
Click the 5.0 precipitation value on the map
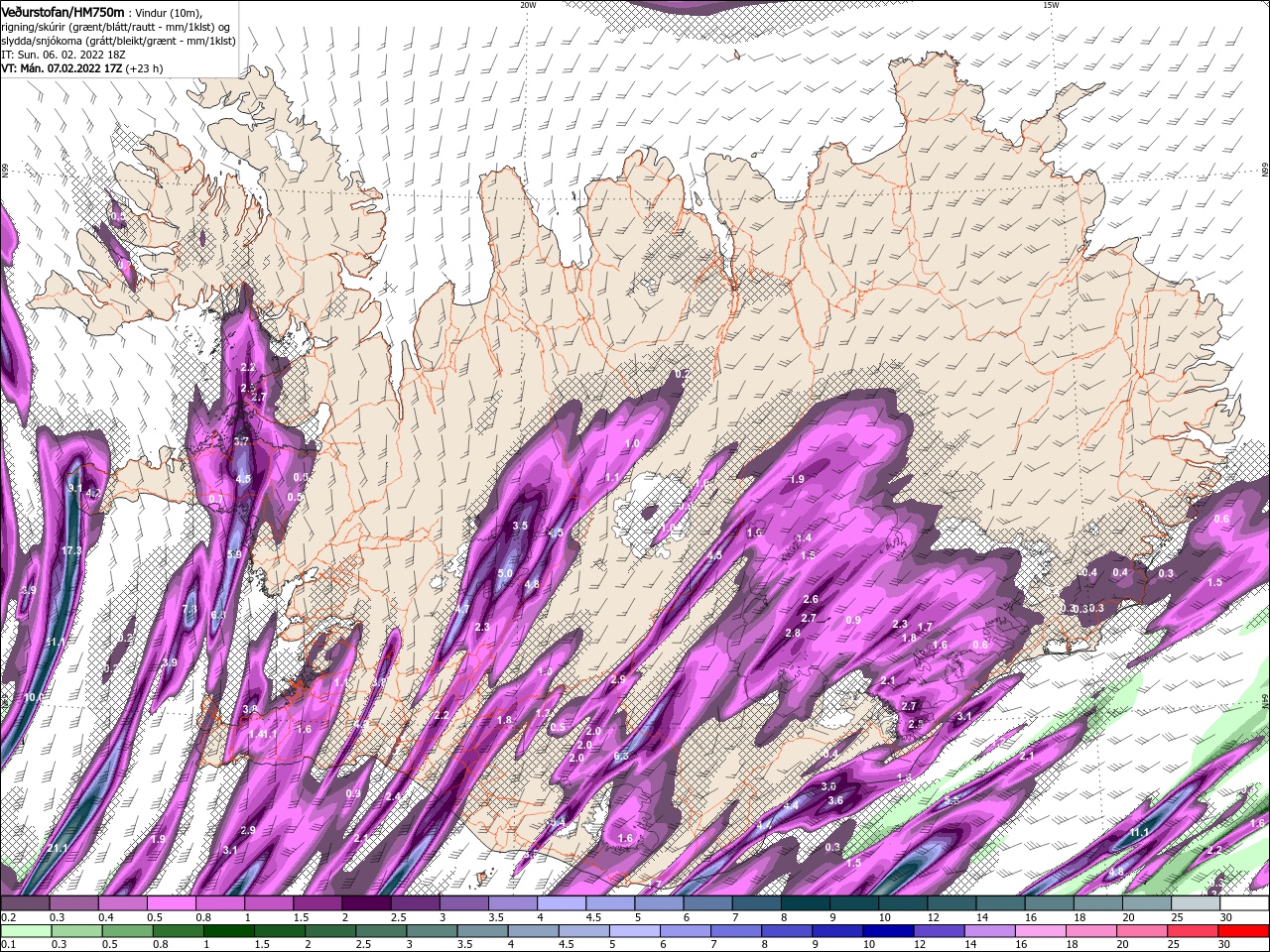(505, 573)
